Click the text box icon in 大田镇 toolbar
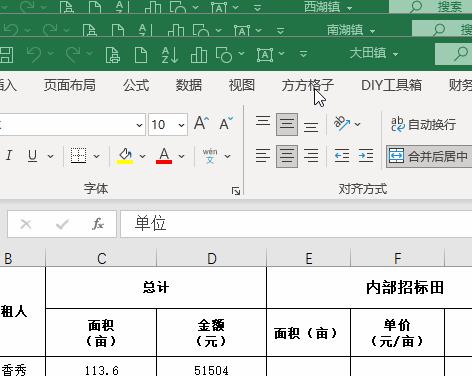Screen dimensions: 472x376 [265, 55]
